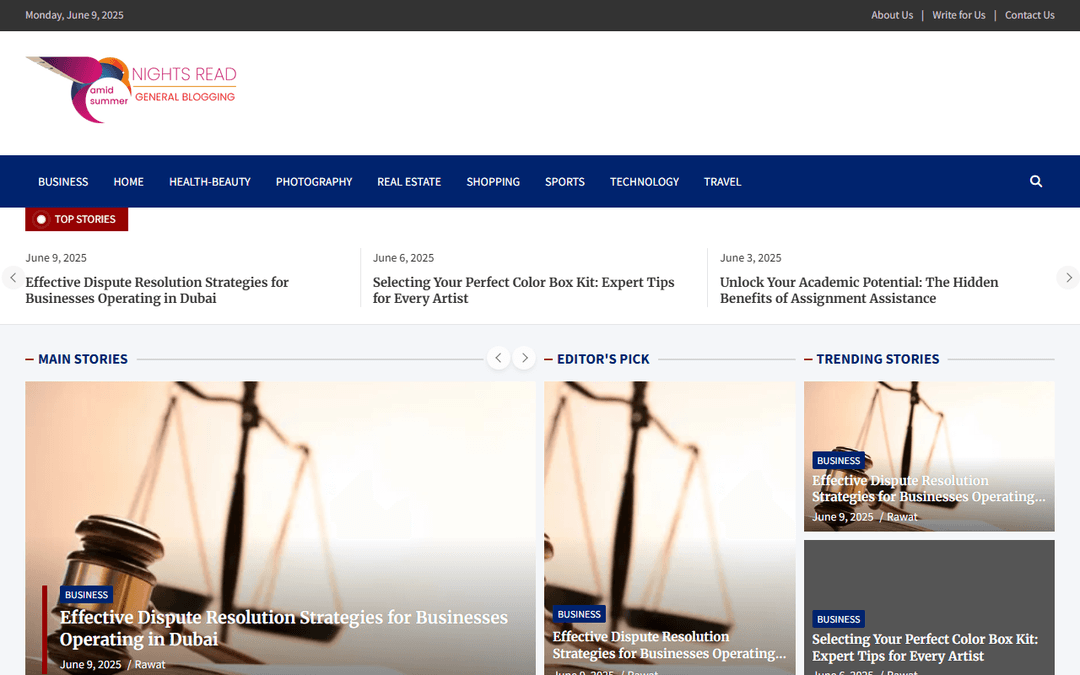Open Photography category
Viewport: 1080px width, 675px height.
[x=314, y=182]
